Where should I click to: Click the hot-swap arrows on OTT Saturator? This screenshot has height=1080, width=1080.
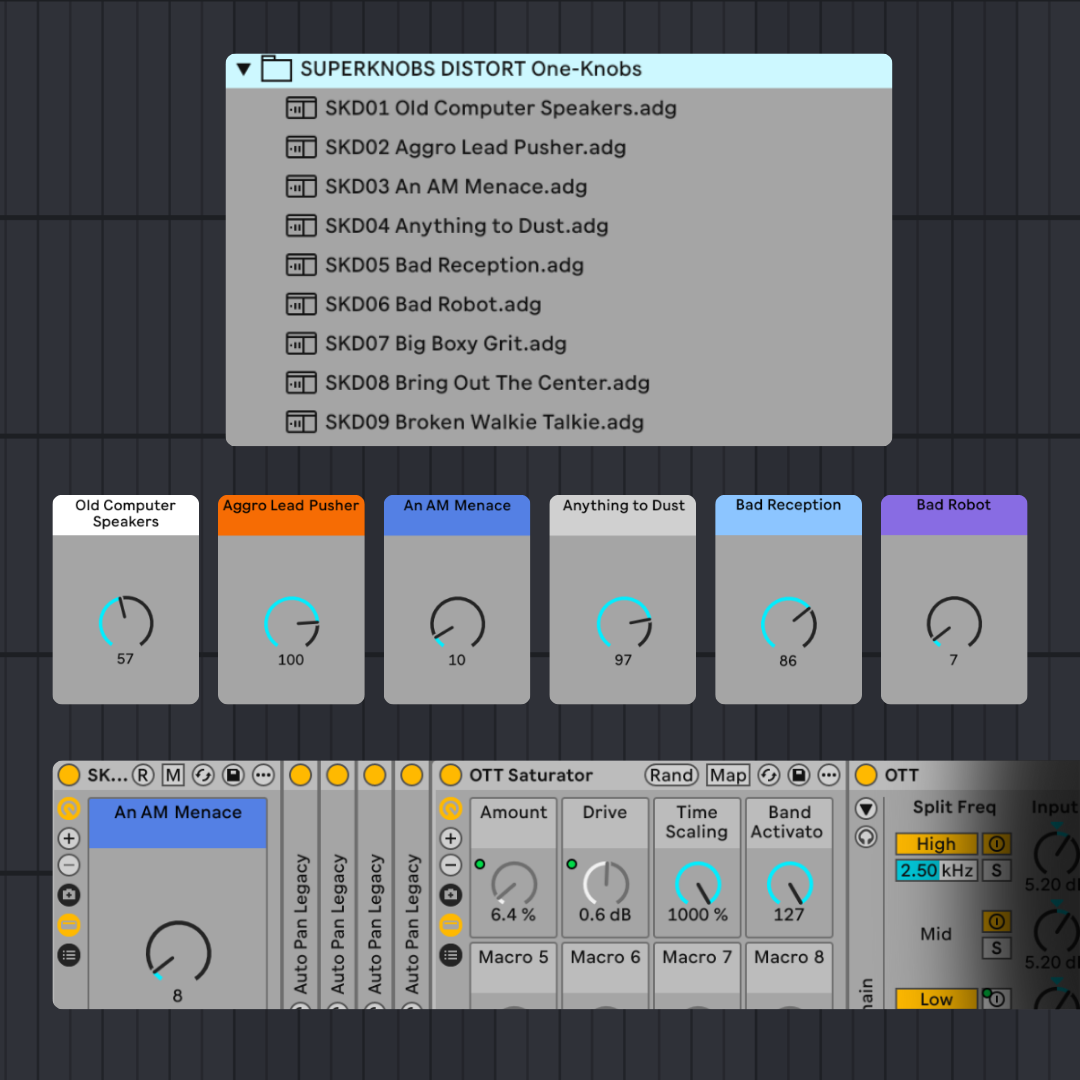771,775
